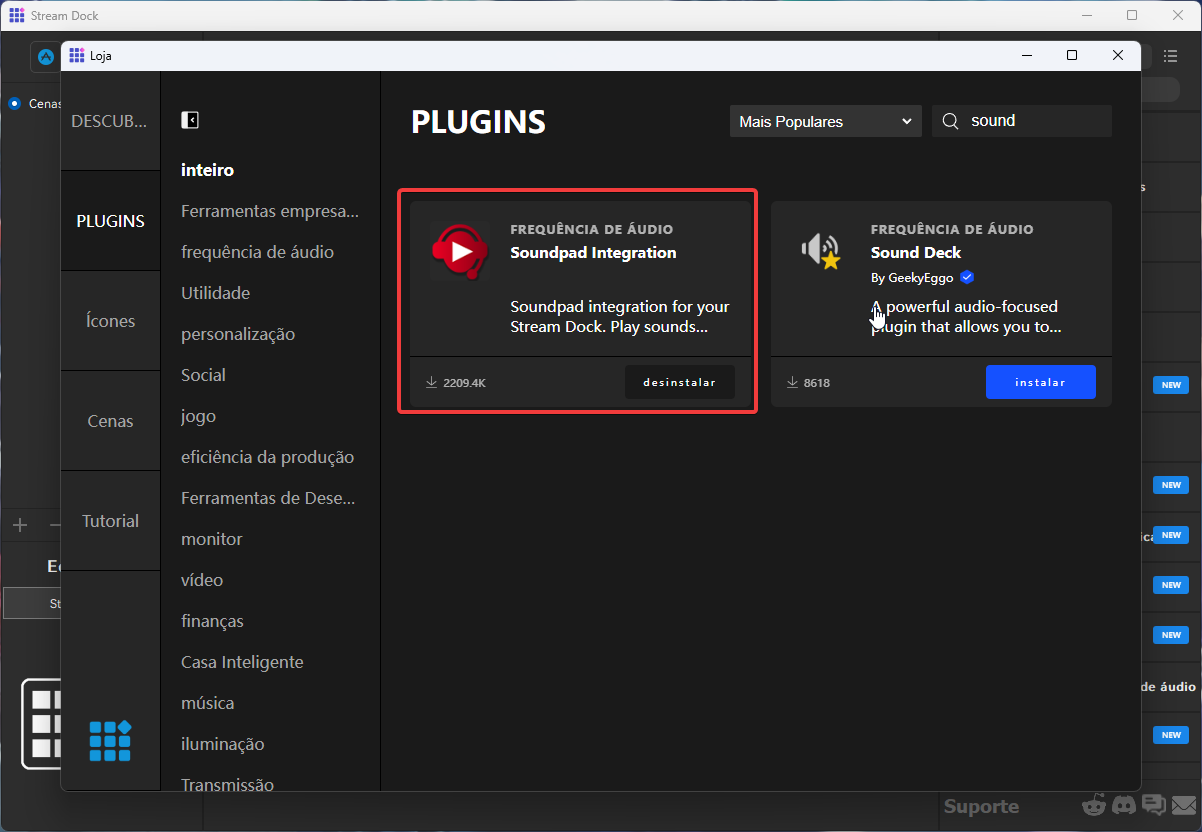Screen dimensions: 1202x832
Task: Select eficiência da produção category
Action: pyautogui.click(x=267, y=457)
